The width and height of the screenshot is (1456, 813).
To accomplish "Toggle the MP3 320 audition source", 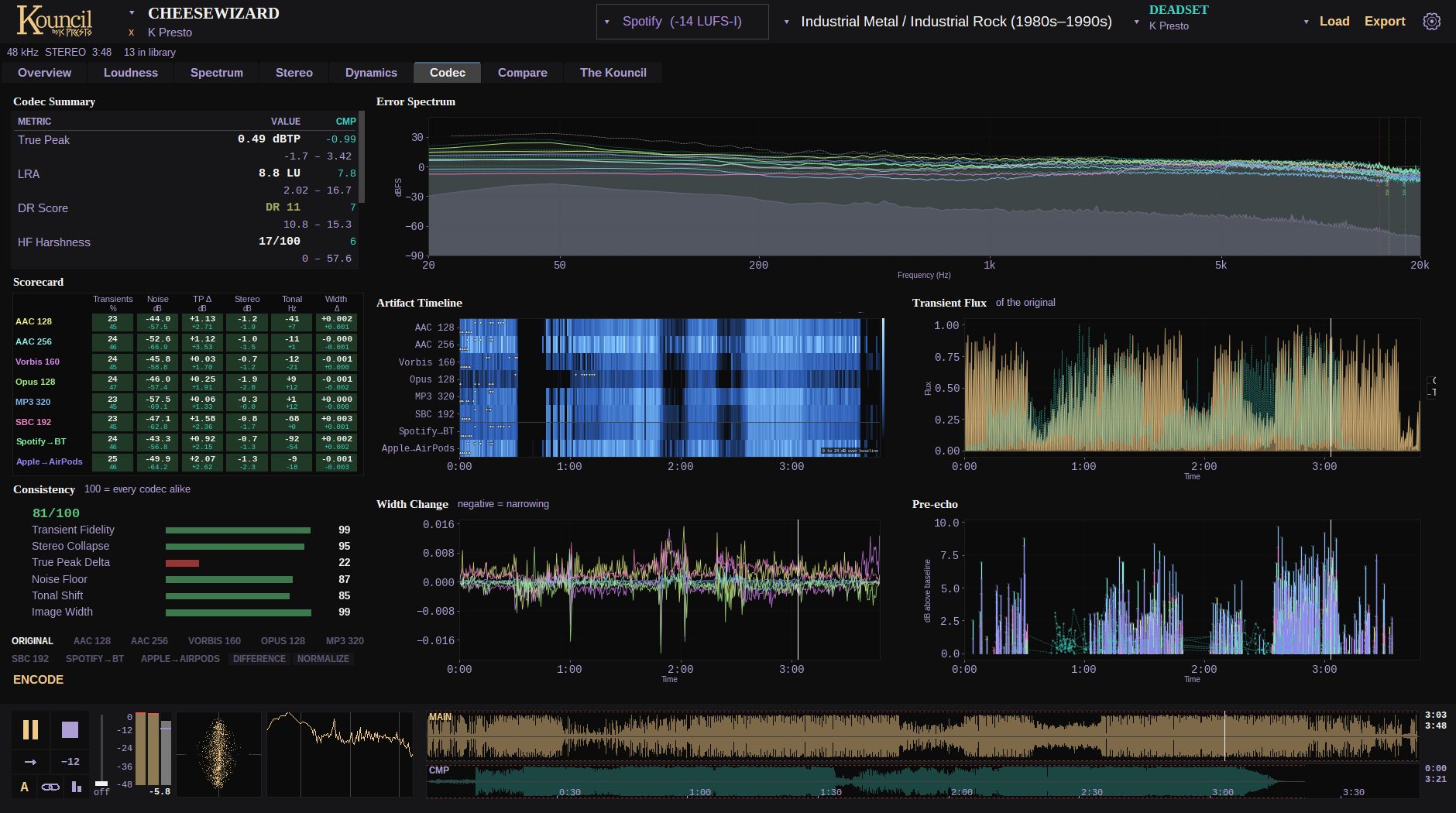I will [345, 641].
